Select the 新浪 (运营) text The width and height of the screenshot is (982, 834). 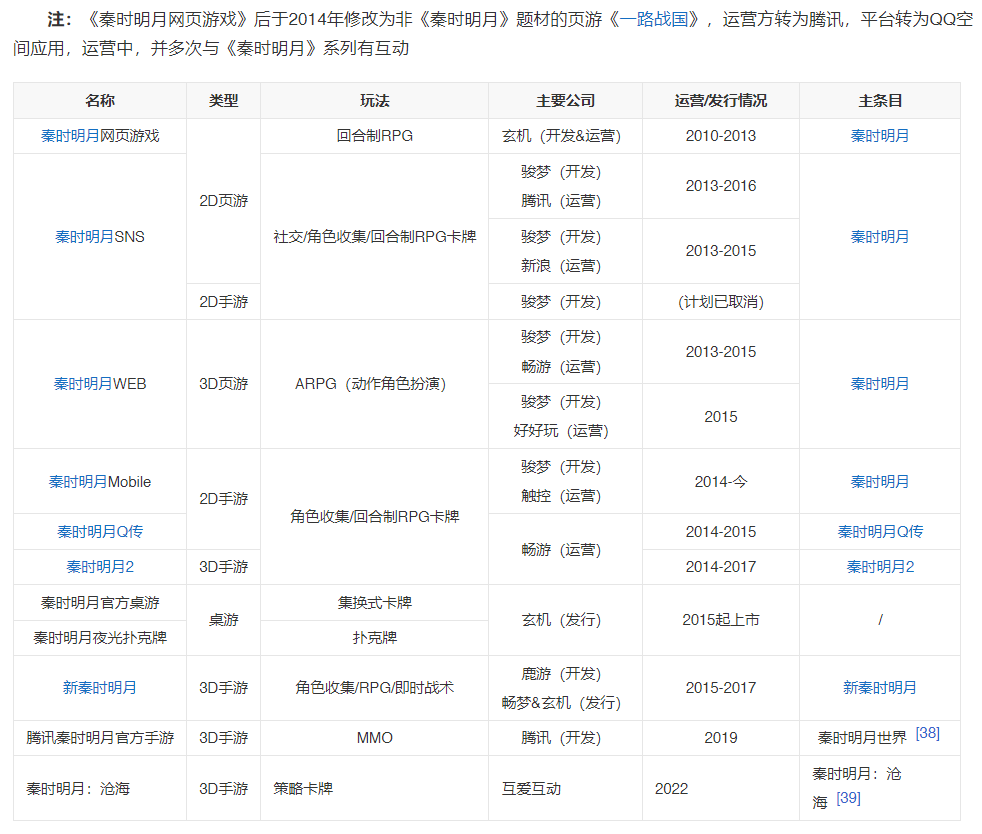click(561, 266)
